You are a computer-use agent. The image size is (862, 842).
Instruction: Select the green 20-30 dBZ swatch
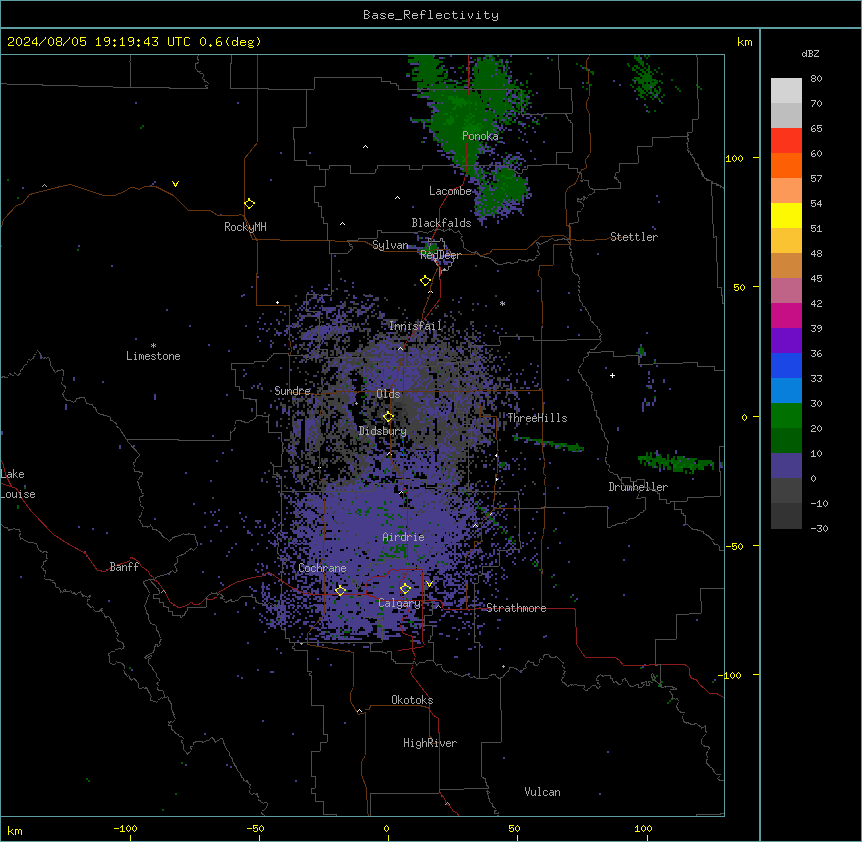click(786, 416)
